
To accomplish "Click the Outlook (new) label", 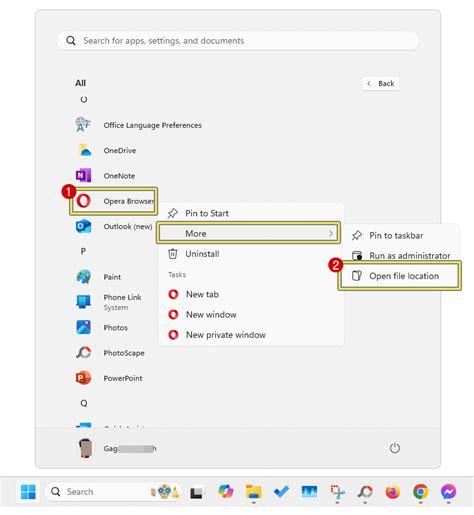I will (x=128, y=226).
